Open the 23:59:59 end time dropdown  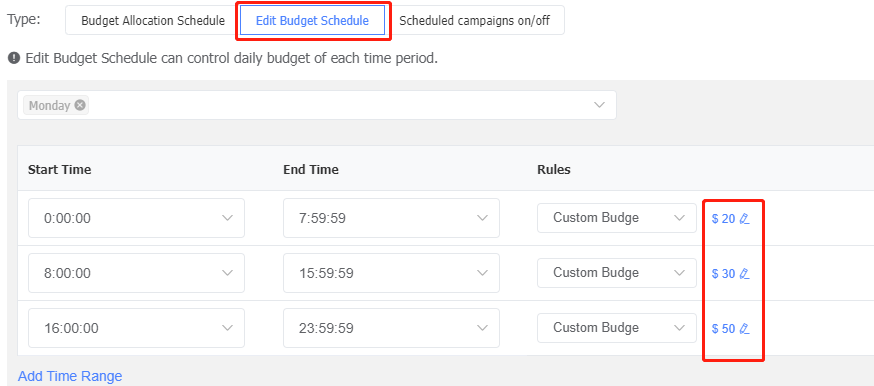pos(391,328)
